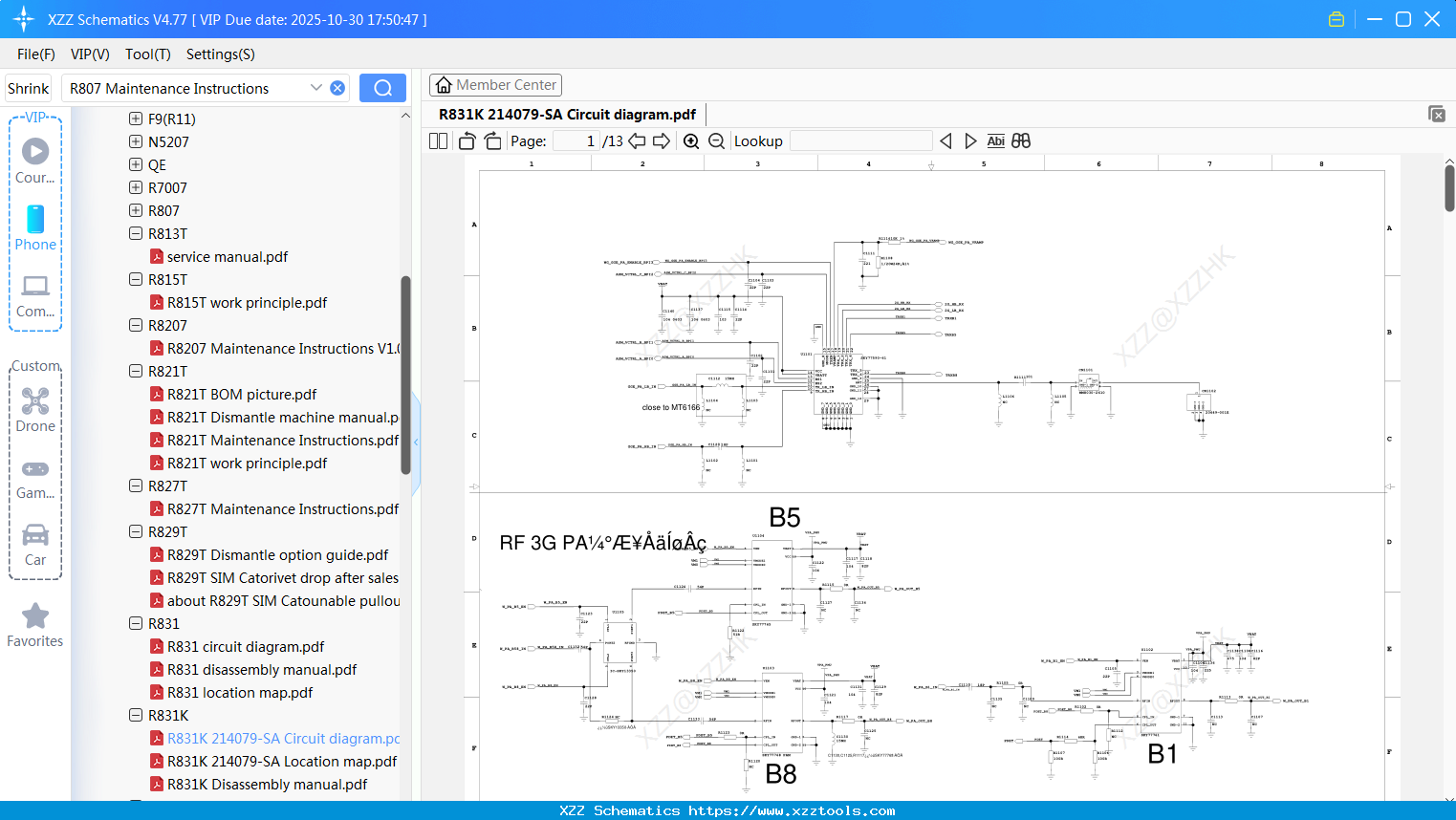Open the Car schematics category
This screenshot has height=820, width=1456.
[35, 545]
